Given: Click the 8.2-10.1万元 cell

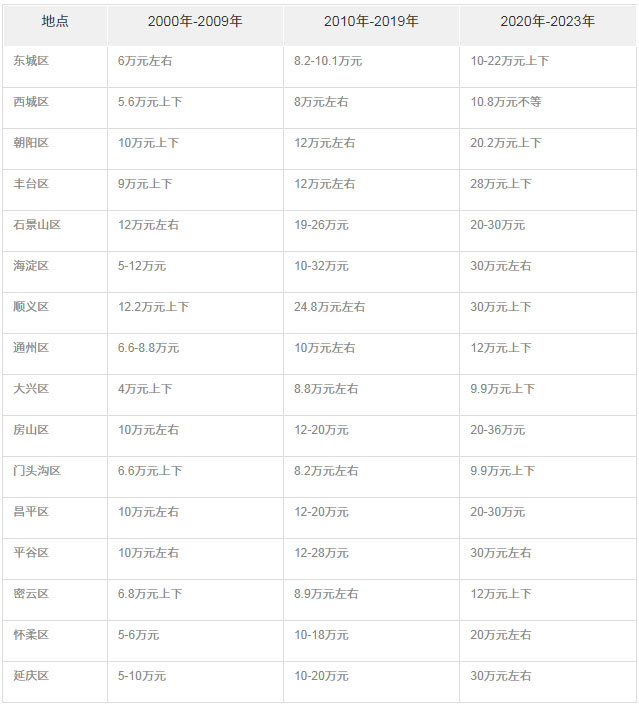Looking at the screenshot, I should pos(328,61).
